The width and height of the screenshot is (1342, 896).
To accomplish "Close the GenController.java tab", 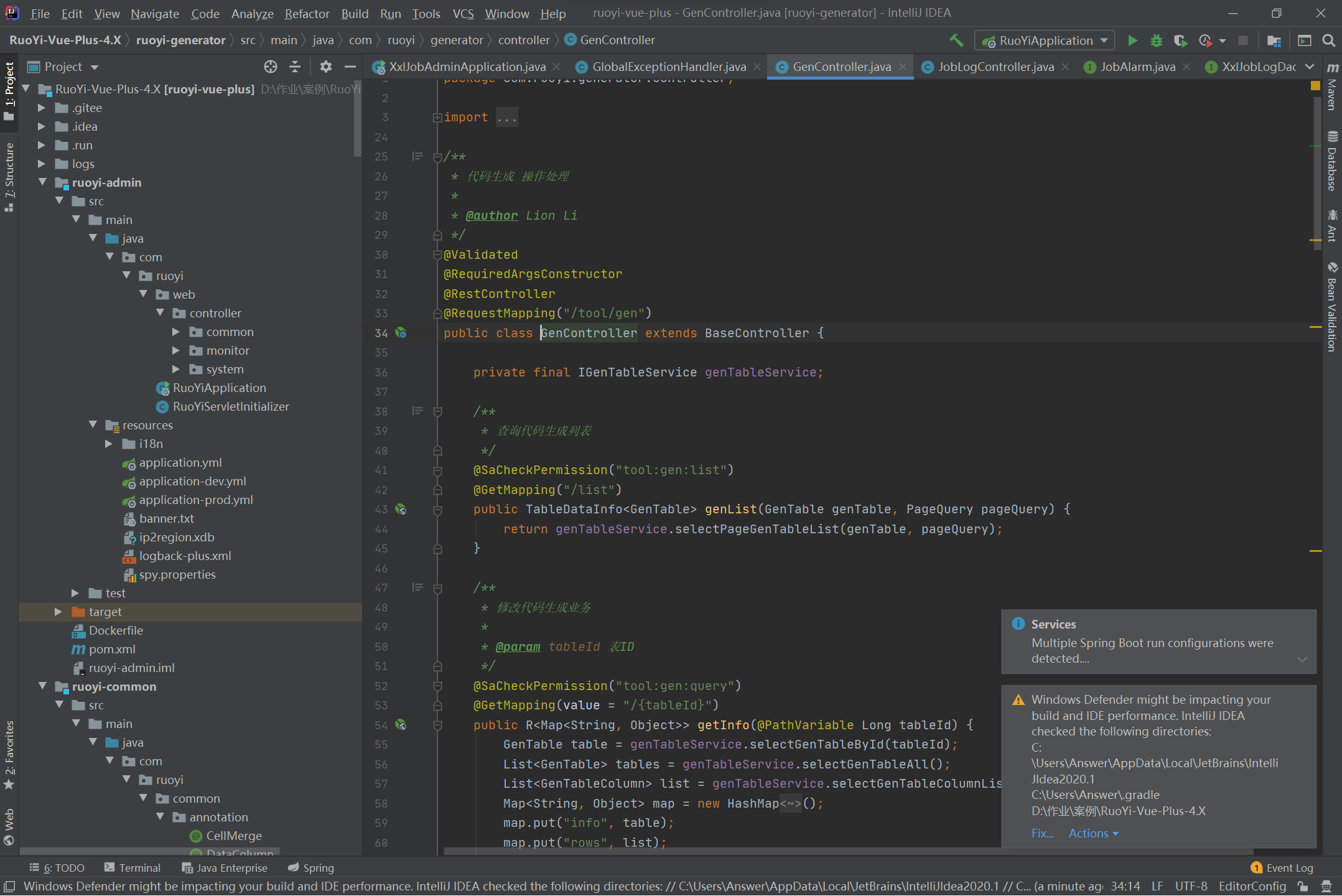I will click(x=902, y=67).
